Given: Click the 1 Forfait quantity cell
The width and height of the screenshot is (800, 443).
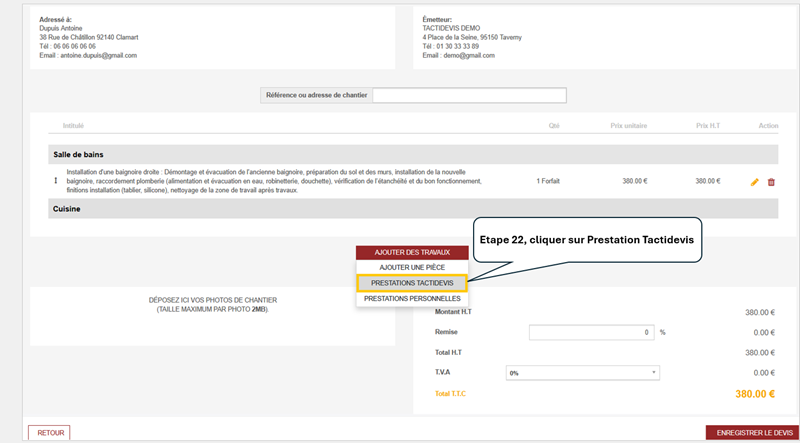Looking at the screenshot, I should click(x=548, y=181).
